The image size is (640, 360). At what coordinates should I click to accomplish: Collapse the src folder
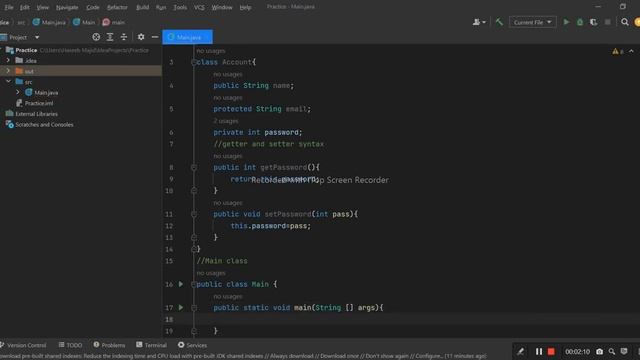click(8, 82)
